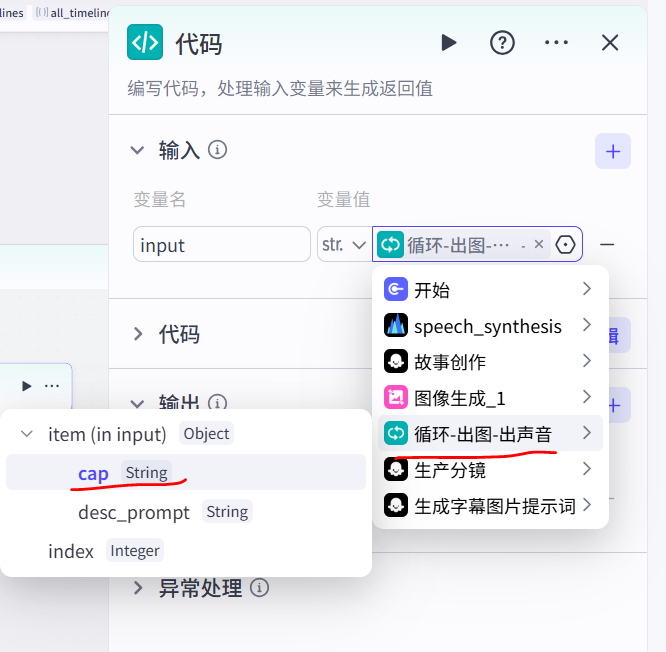The height and width of the screenshot is (652, 666).
Task: Select 故事创作 node in menu
Action: tap(491, 361)
